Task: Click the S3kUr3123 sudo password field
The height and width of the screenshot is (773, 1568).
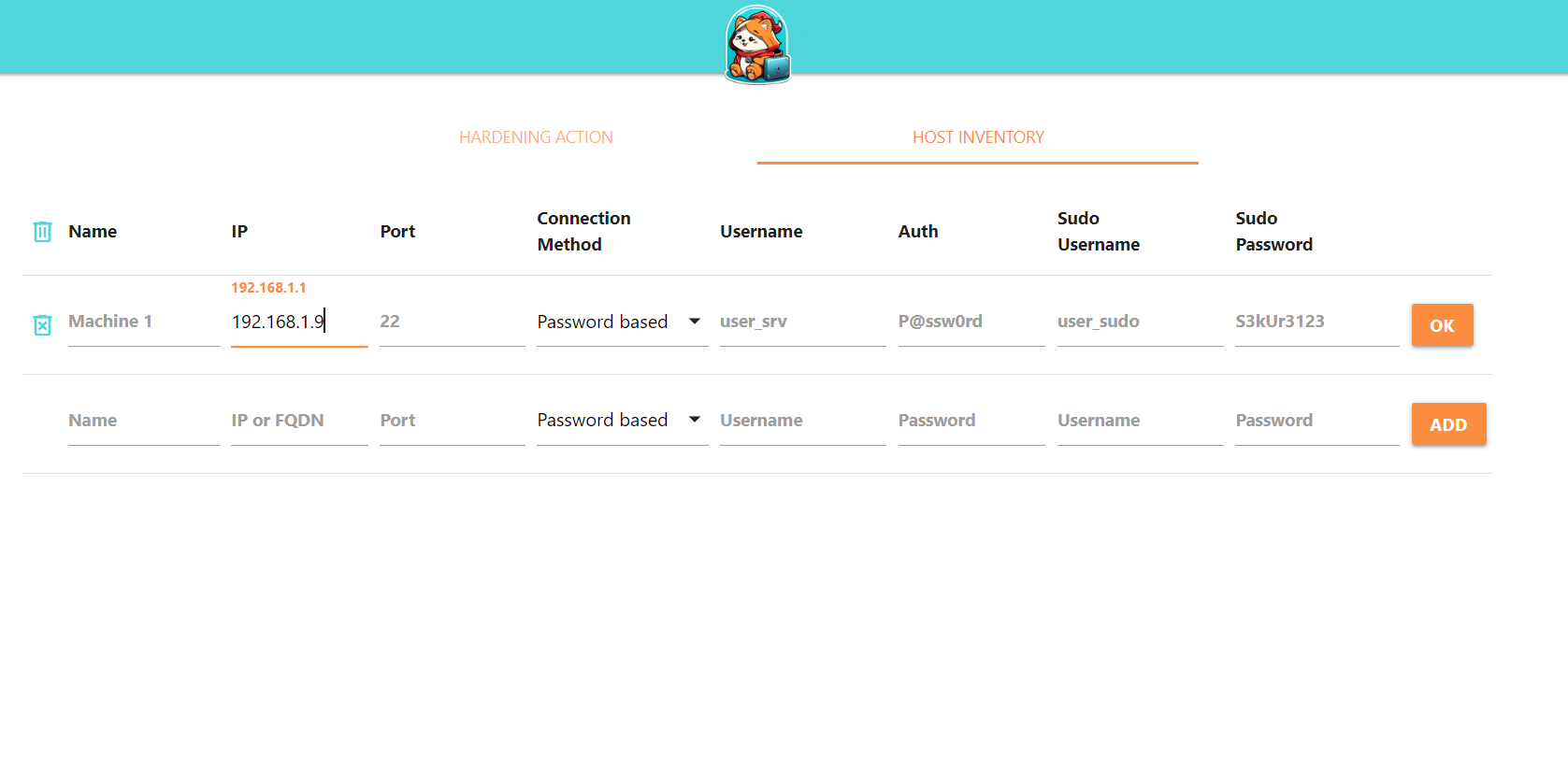Action: [1317, 322]
